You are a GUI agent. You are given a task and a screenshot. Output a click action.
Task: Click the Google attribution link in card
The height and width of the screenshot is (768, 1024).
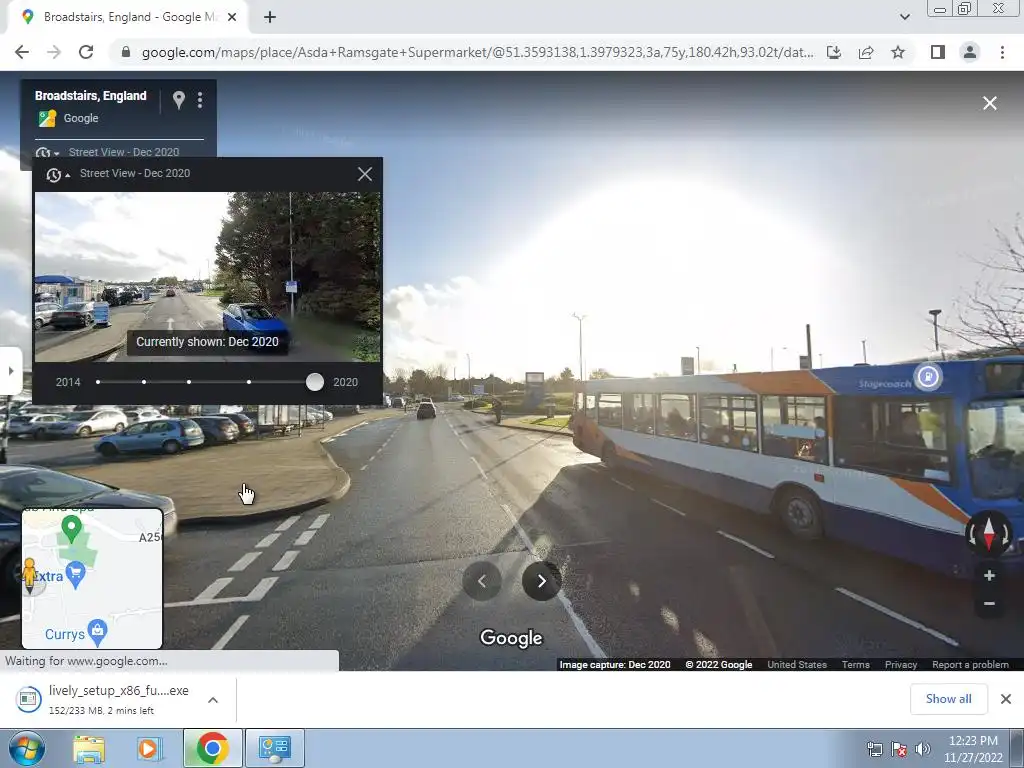(81, 118)
